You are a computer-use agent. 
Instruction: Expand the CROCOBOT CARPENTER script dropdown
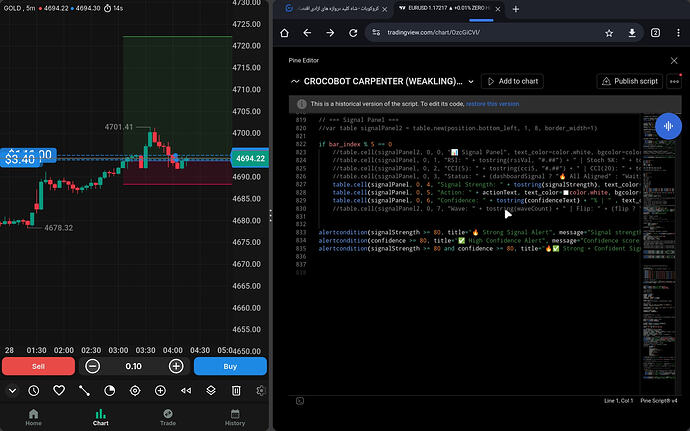[x=471, y=81]
